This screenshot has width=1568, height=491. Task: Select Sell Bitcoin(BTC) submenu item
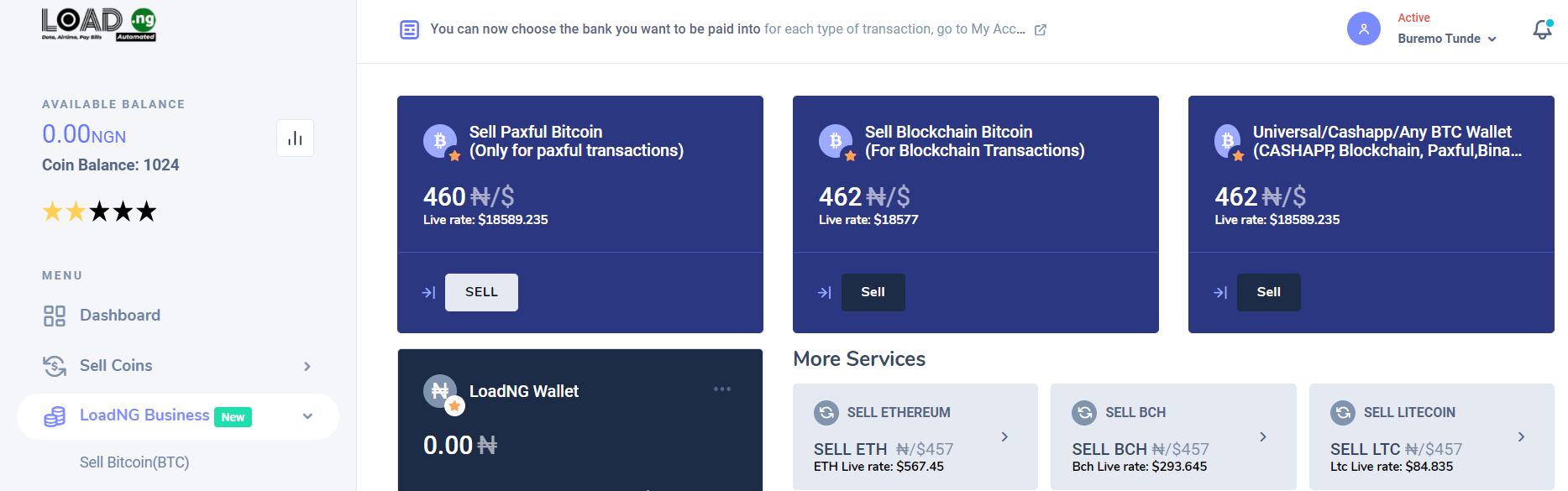[134, 462]
